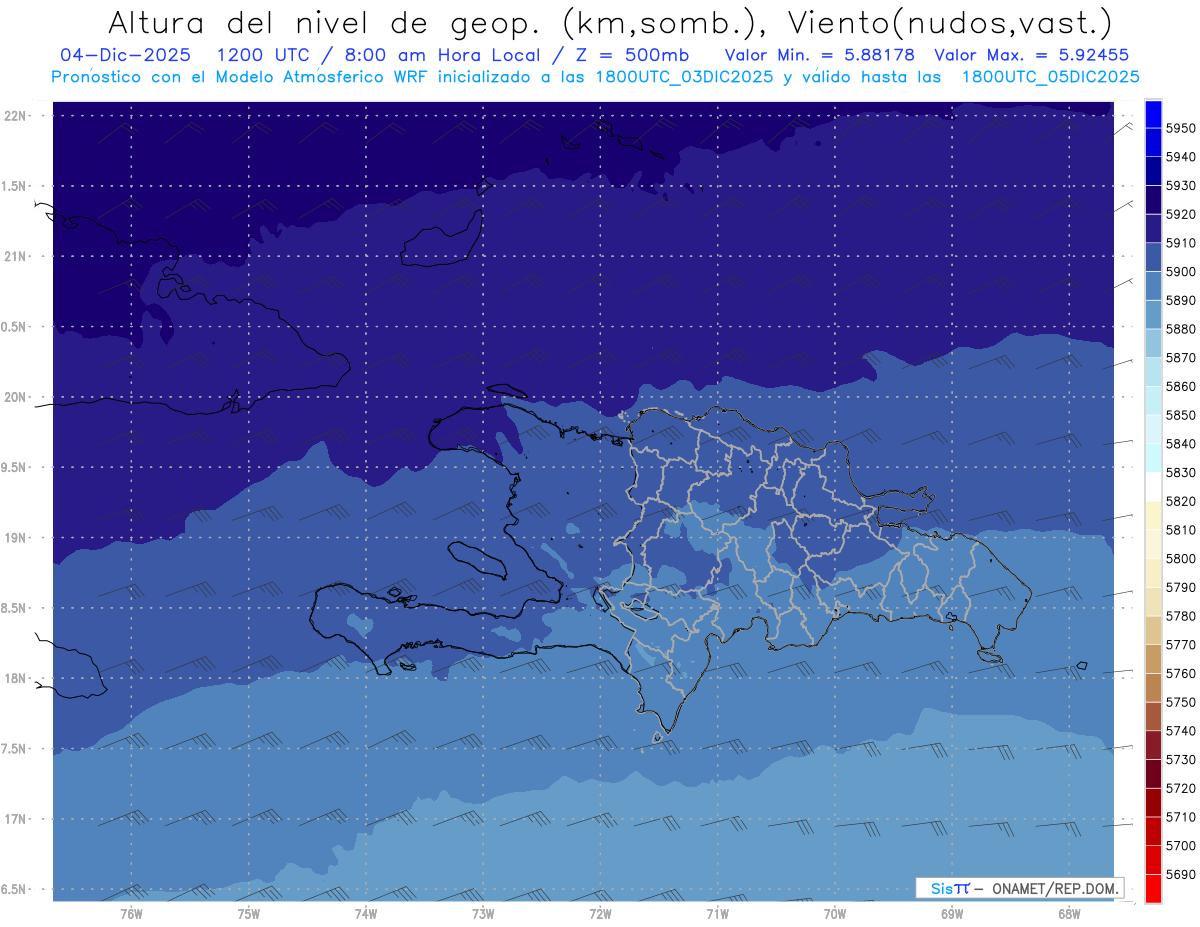Click the 72W longitude label
The width and height of the screenshot is (1200, 927).
(x=600, y=914)
